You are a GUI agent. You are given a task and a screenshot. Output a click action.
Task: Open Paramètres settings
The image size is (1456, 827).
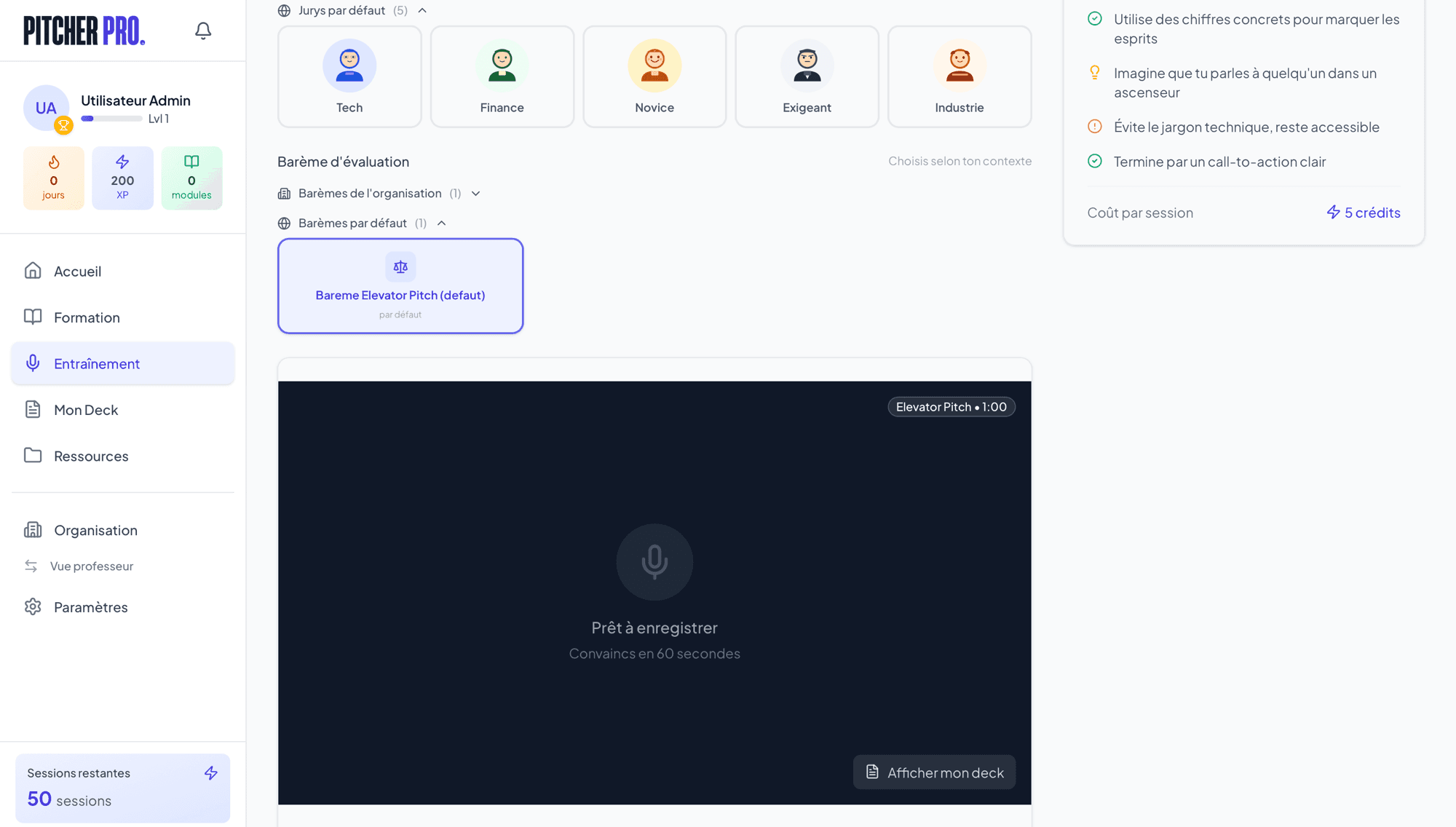(x=123, y=607)
